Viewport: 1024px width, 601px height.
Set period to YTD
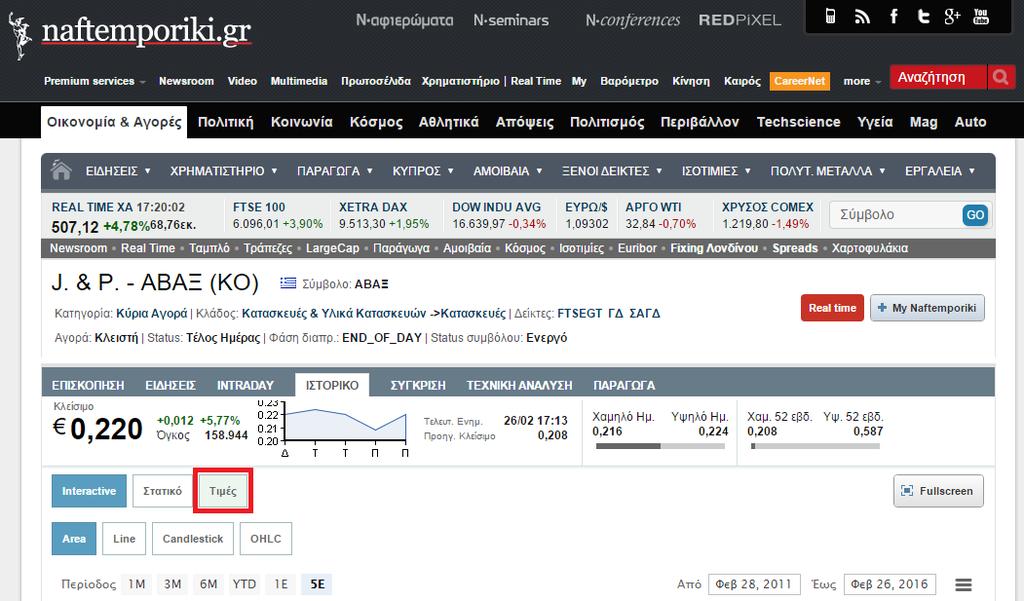pyautogui.click(x=244, y=584)
